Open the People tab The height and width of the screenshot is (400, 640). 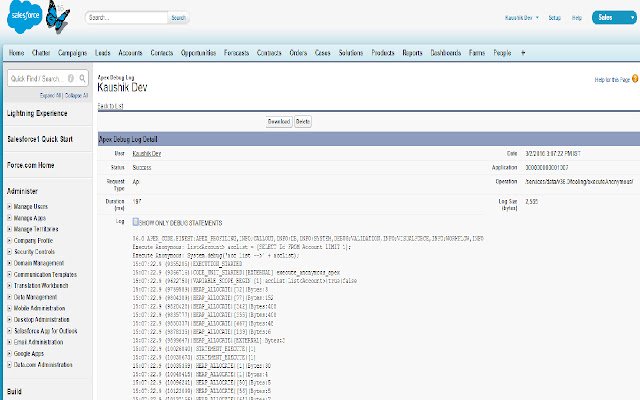tap(502, 53)
